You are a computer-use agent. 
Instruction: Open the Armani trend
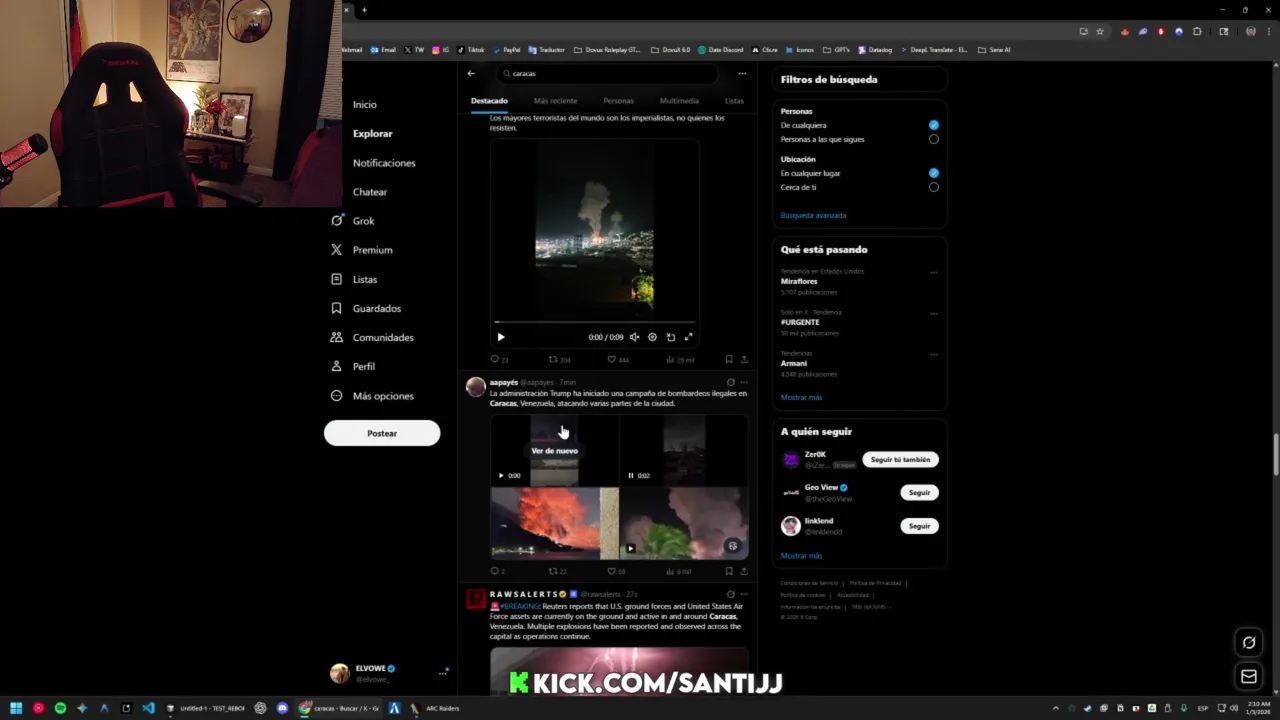pyautogui.click(x=794, y=363)
